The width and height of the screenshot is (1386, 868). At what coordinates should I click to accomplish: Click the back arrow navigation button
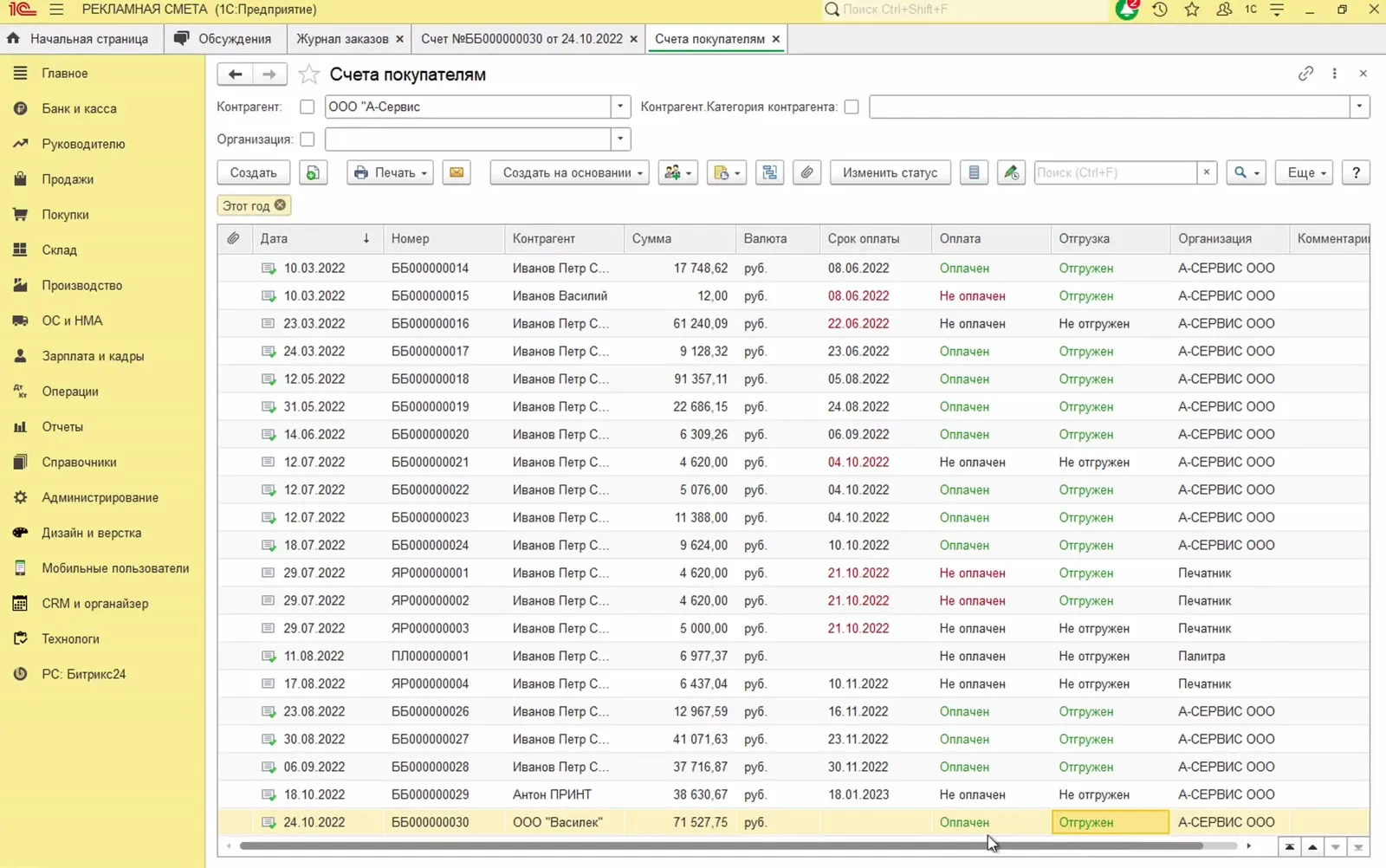click(x=235, y=74)
